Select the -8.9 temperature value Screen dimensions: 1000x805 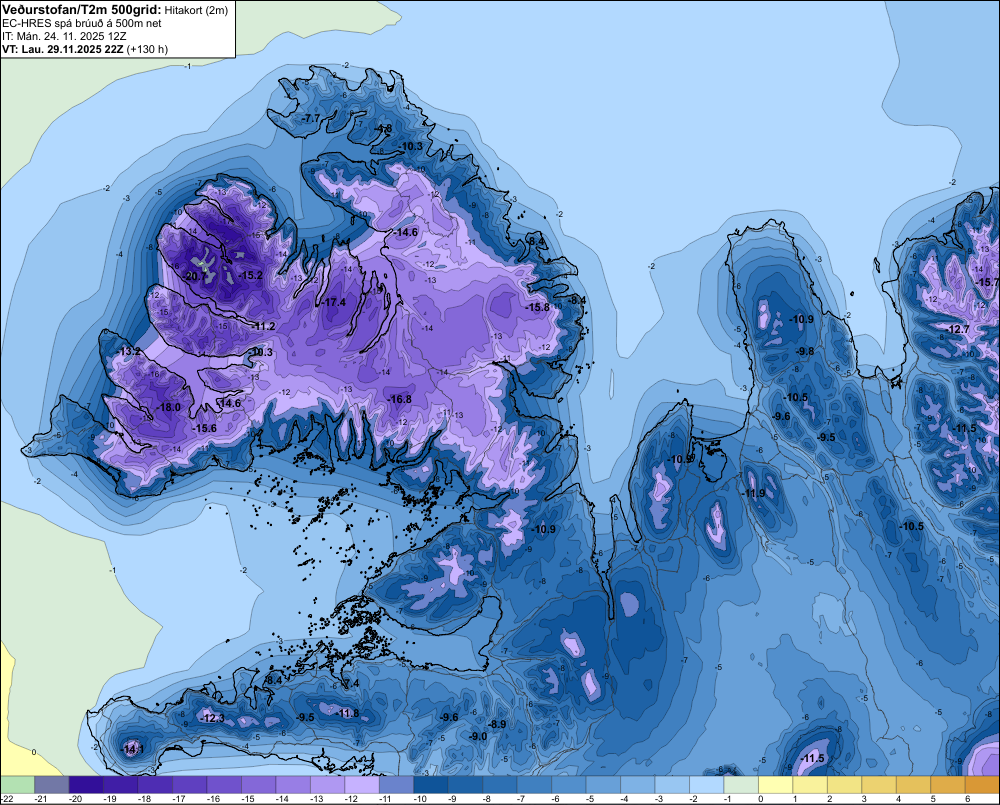click(497, 725)
